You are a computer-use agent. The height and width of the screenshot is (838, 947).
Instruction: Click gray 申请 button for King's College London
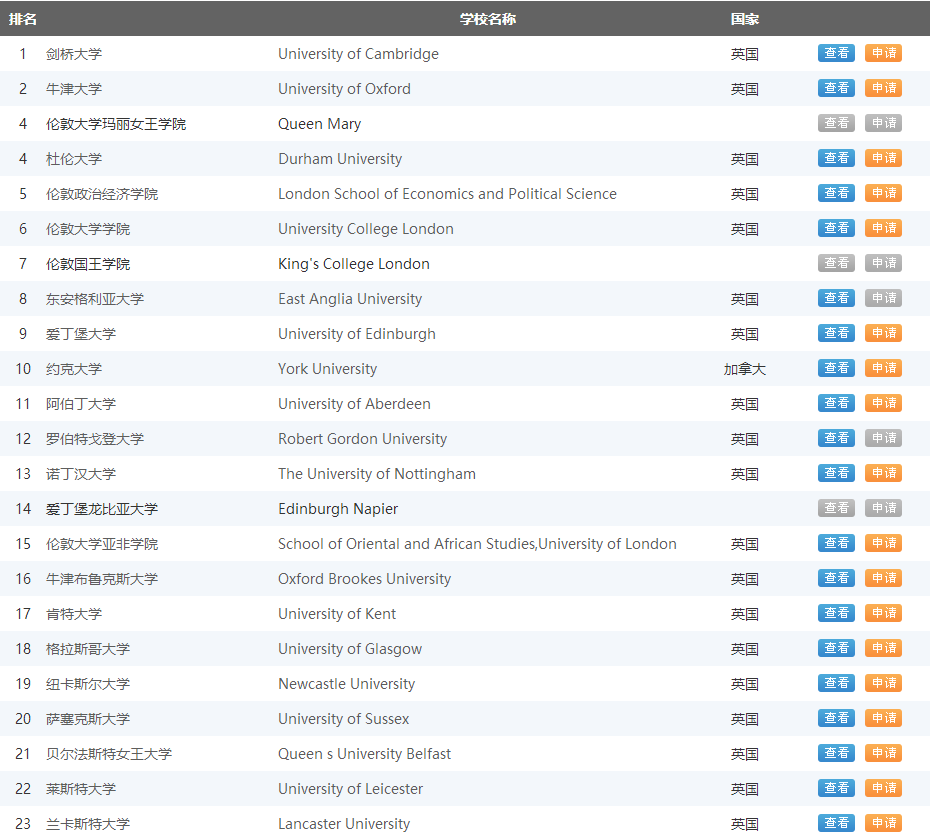[883, 263]
